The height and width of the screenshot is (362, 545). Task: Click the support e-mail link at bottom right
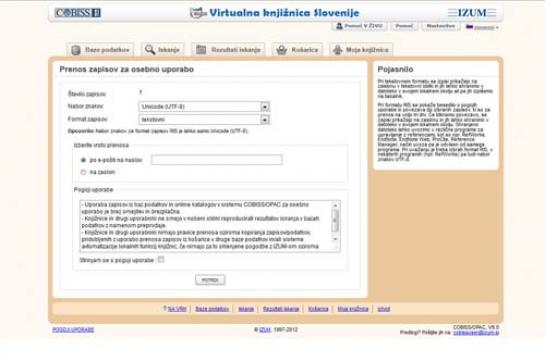[476, 333]
